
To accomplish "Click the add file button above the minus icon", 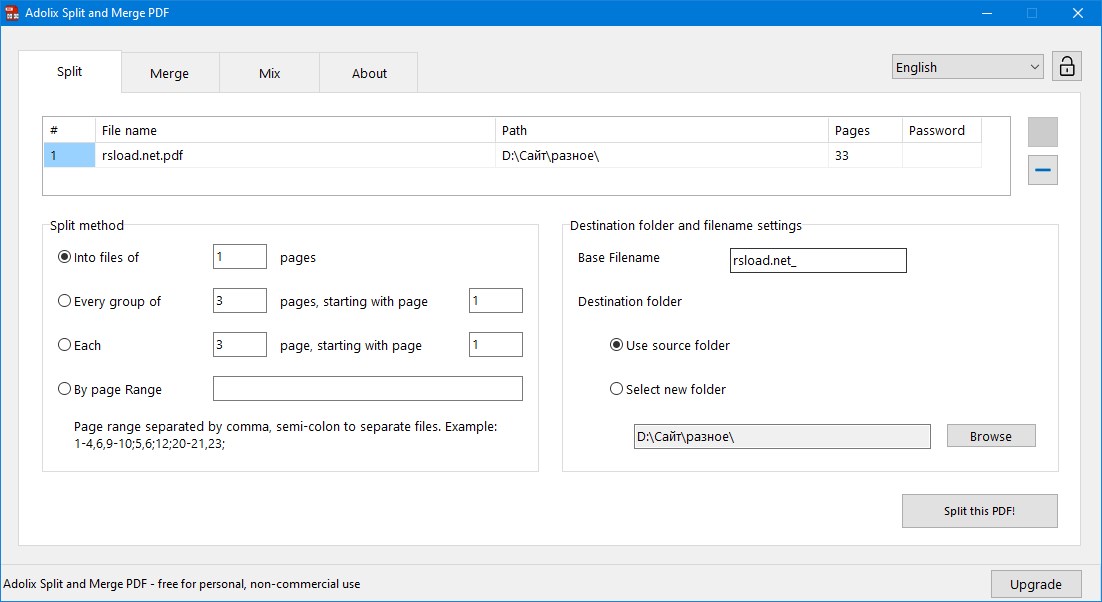I will click(x=1042, y=131).
